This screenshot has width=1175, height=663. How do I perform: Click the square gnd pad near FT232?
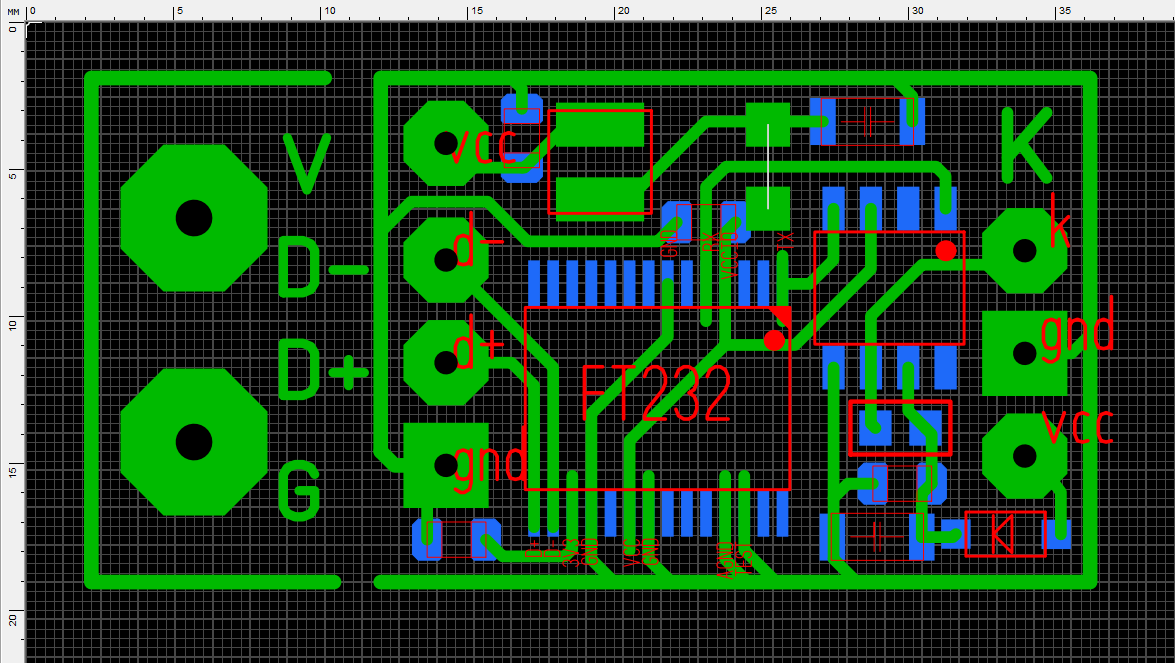(x=446, y=465)
